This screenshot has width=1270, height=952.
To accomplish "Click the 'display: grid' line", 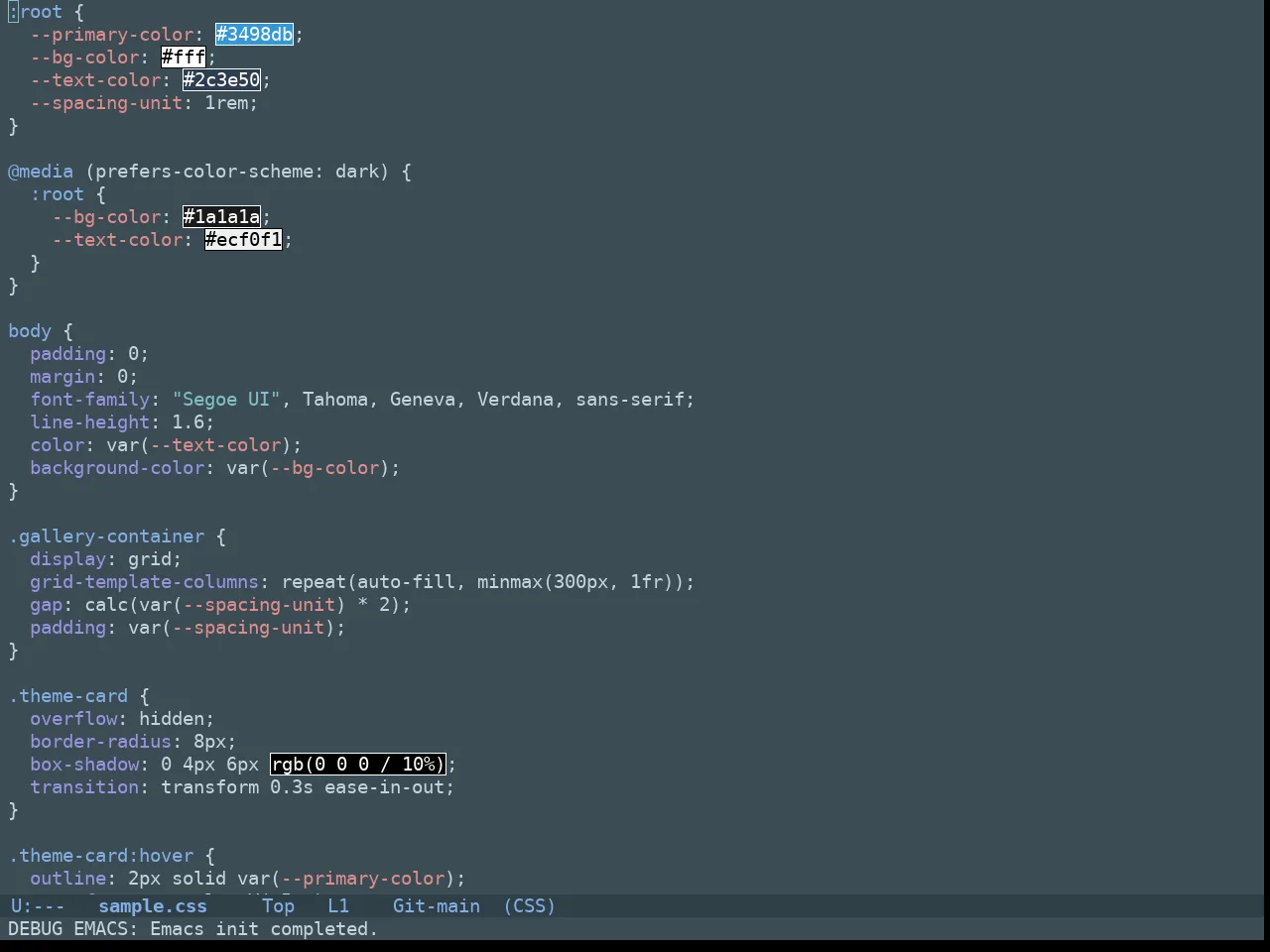I will click(x=106, y=559).
